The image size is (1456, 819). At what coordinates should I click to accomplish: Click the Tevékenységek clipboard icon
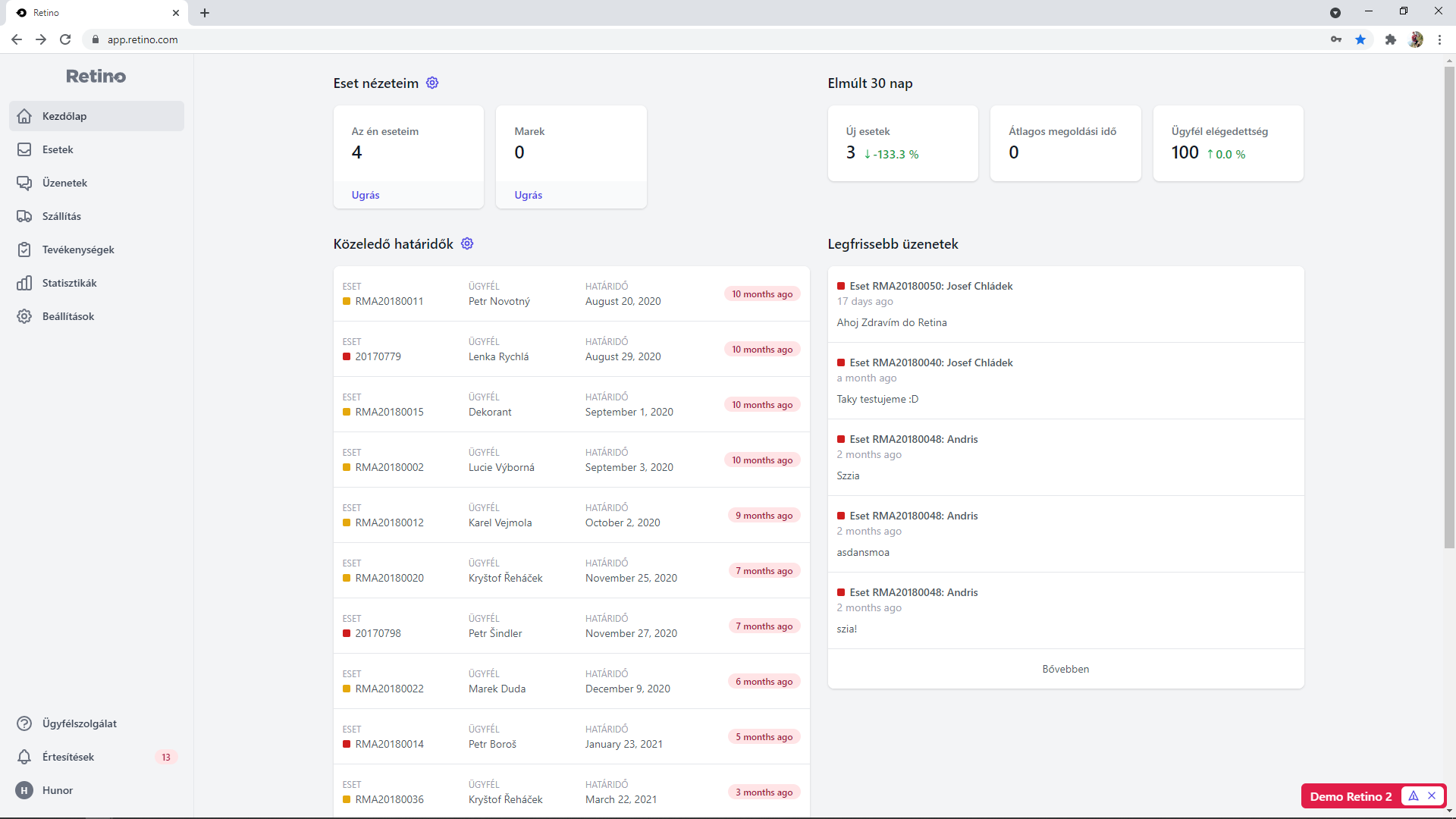pos(24,249)
